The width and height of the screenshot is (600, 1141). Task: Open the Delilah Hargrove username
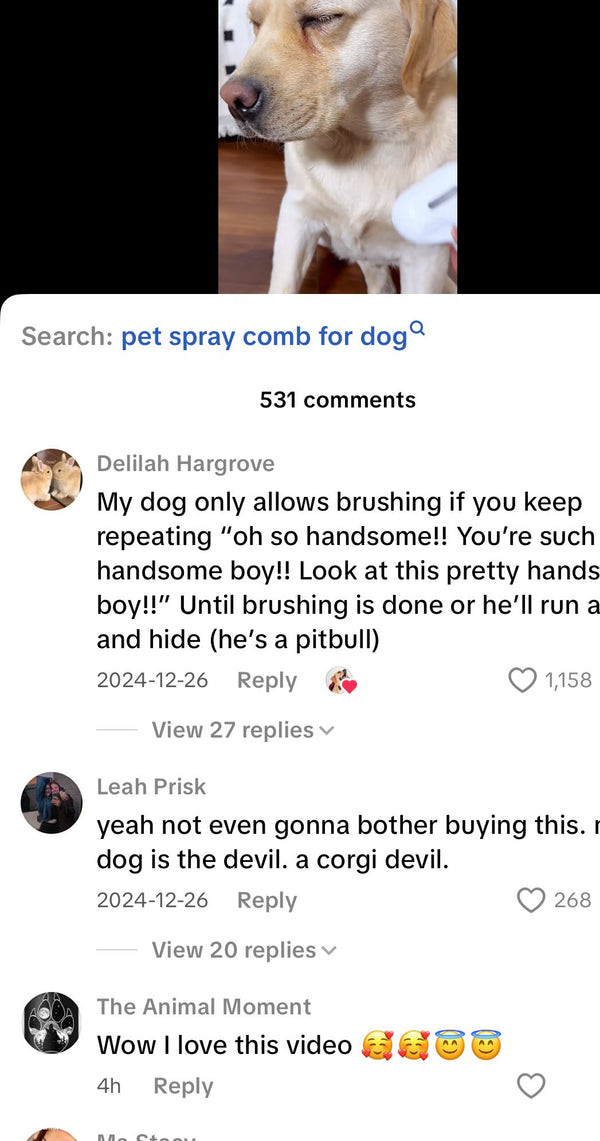185,464
